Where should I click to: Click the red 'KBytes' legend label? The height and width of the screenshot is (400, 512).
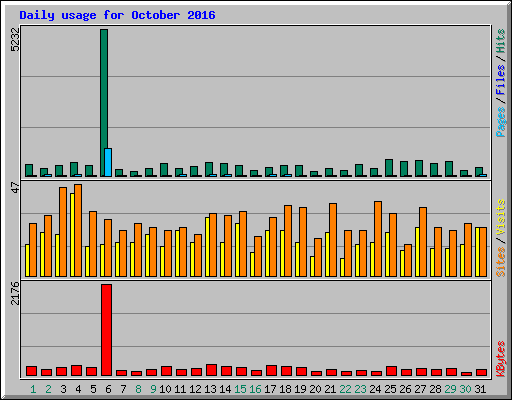[500, 359]
